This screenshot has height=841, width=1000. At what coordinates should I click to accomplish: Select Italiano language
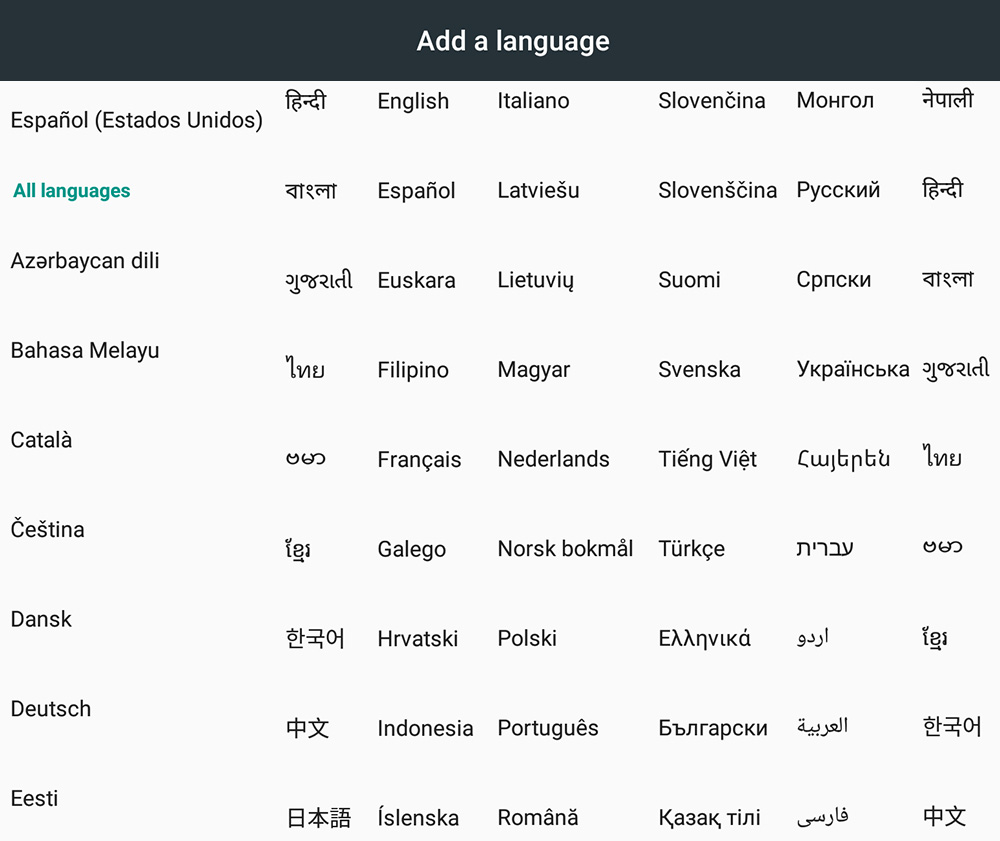pyautogui.click(x=533, y=100)
